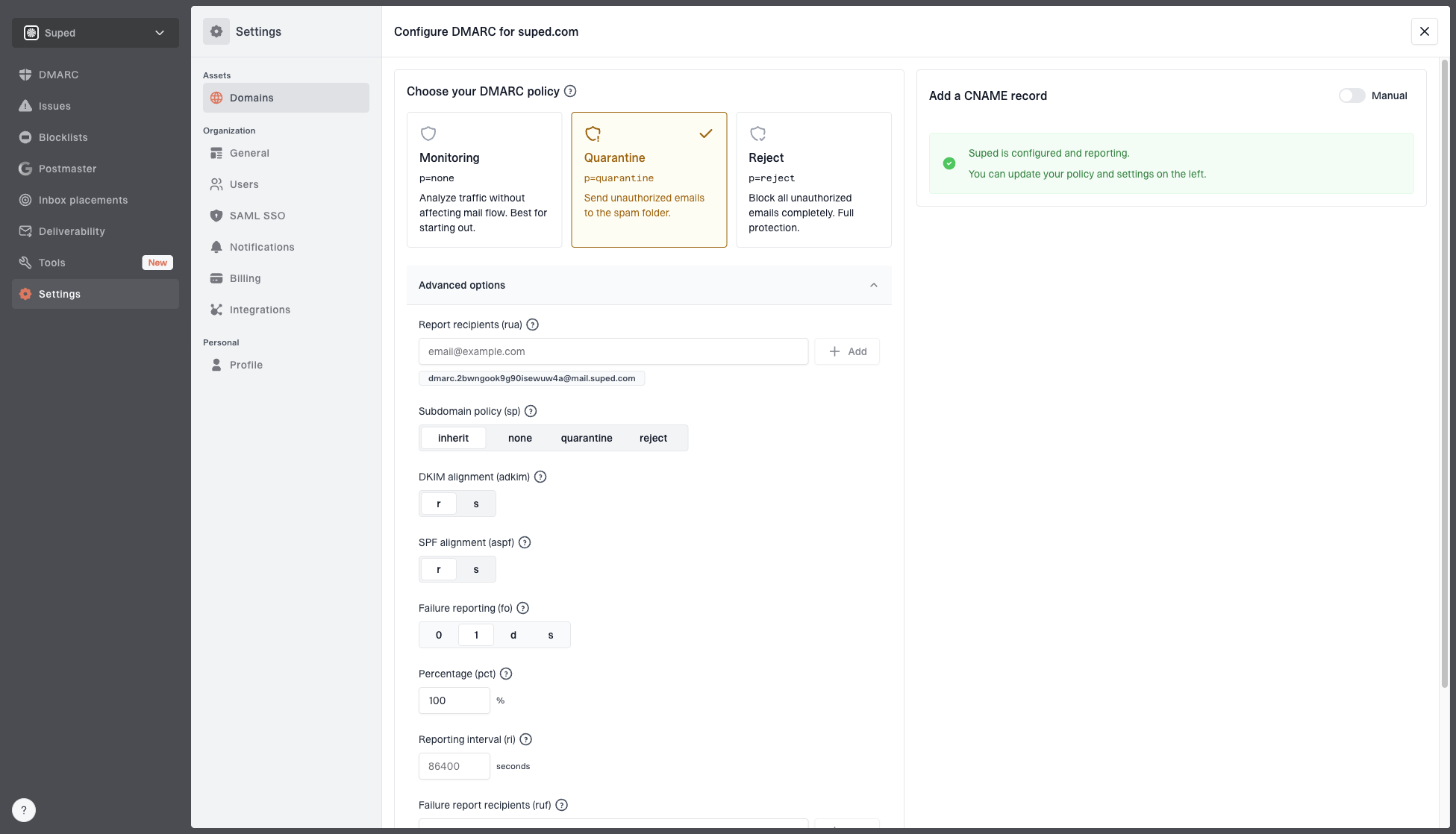Image resolution: width=1456 pixels, height=834 pixels.
Task: Click the Reporting interval 86400 field
Action: click(x=454, y=766)
